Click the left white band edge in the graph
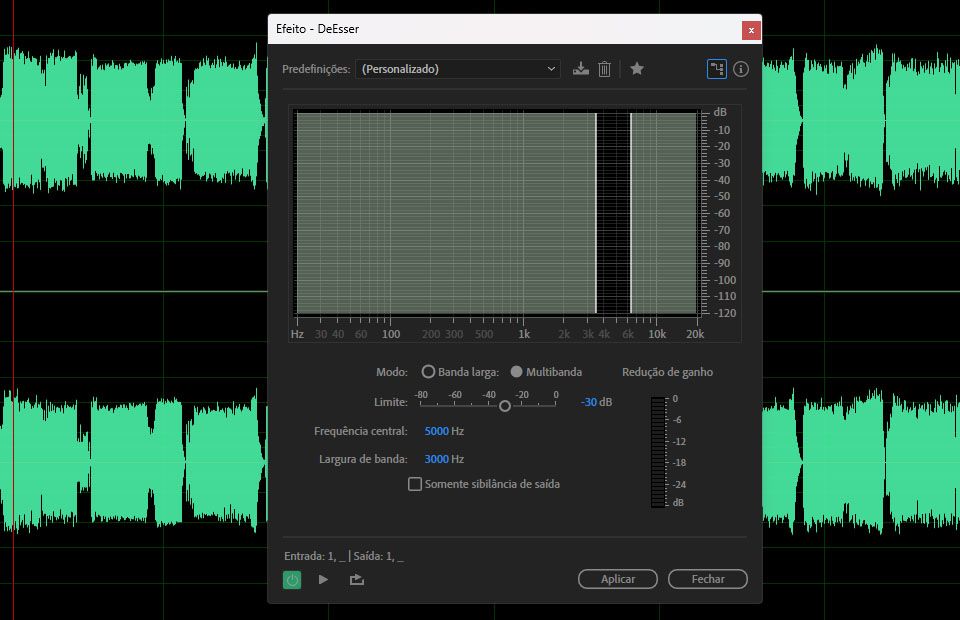The width and height of the screenshot is (960, 620). point(596,213)
